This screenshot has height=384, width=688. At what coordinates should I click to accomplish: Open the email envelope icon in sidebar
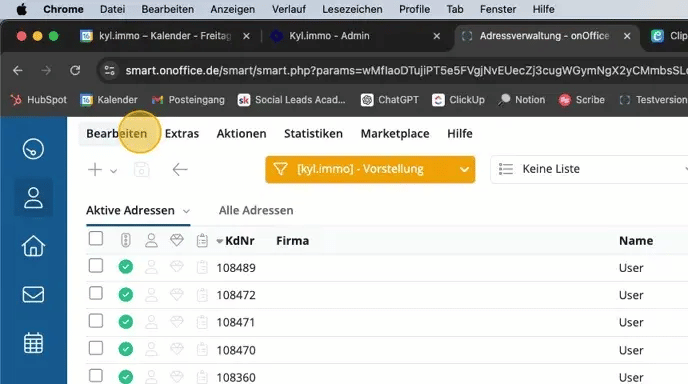tap(33, 294)
